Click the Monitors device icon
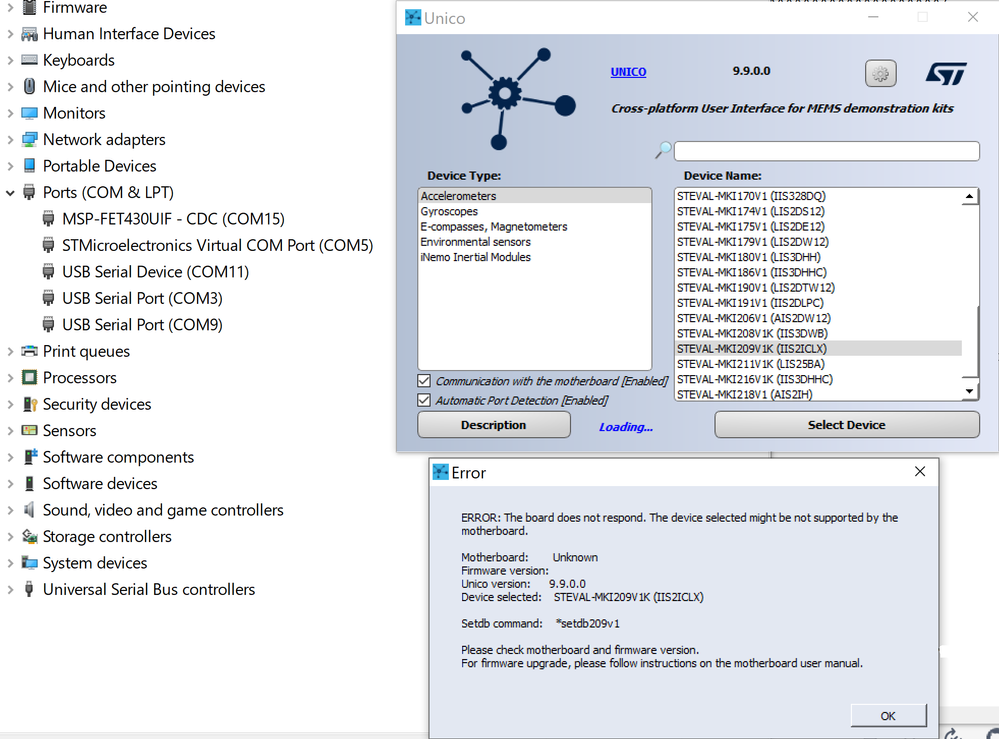 (29, 113)
